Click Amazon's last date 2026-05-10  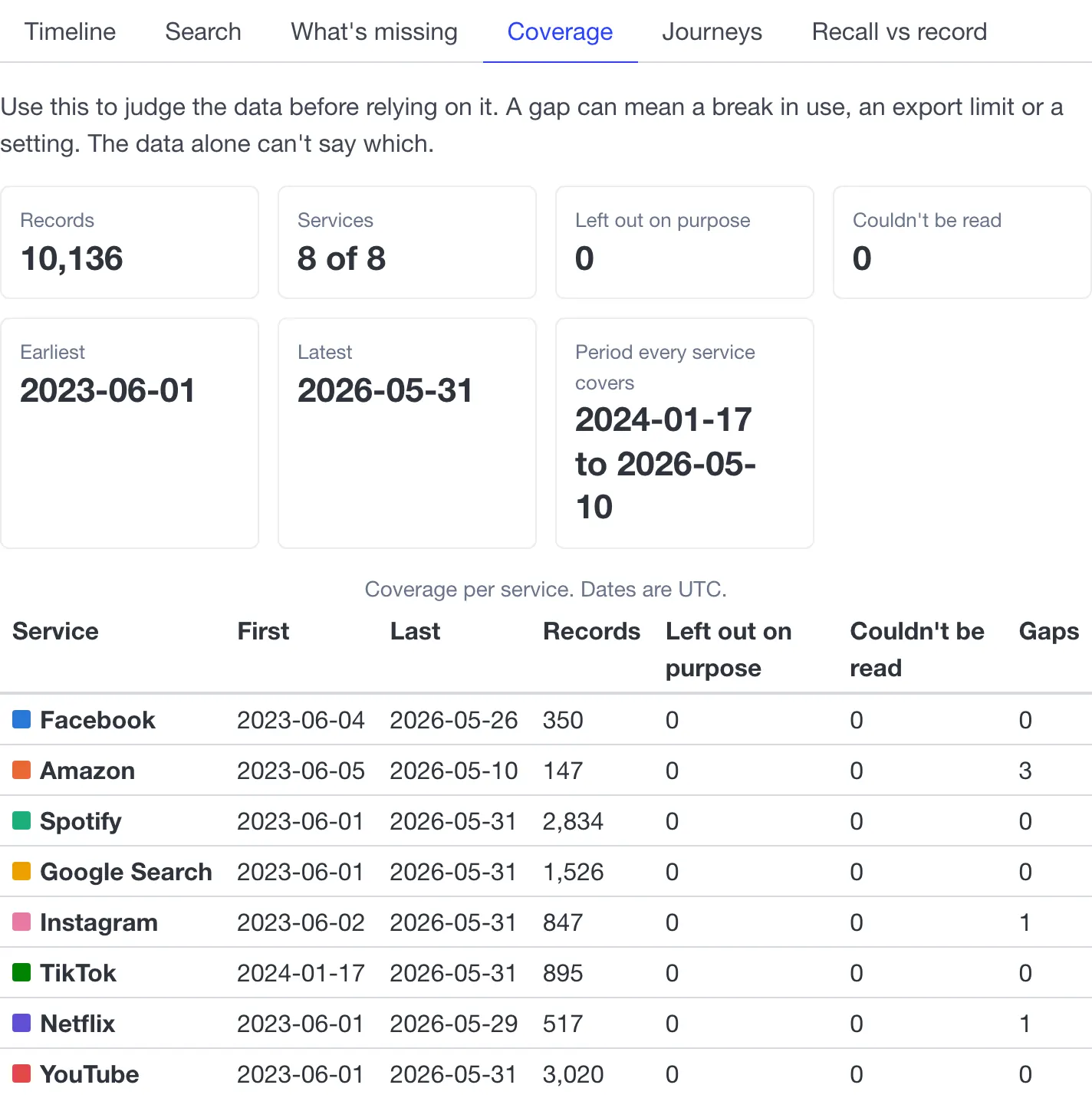click(453, 771)
